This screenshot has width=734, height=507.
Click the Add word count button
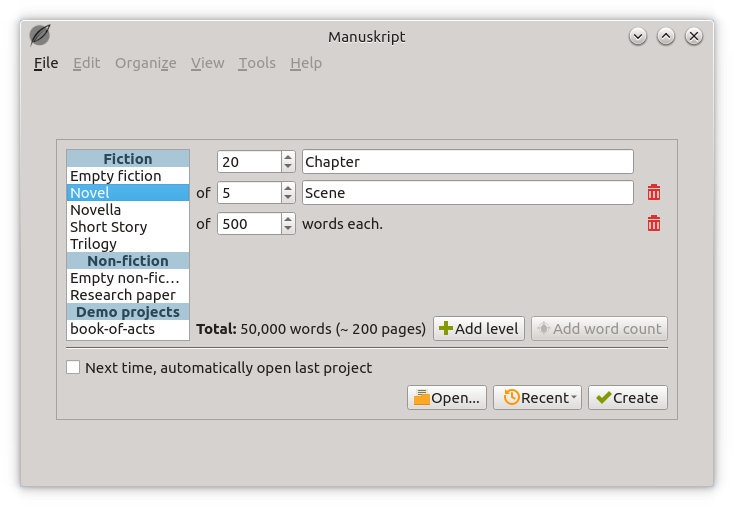coord(599,329)
